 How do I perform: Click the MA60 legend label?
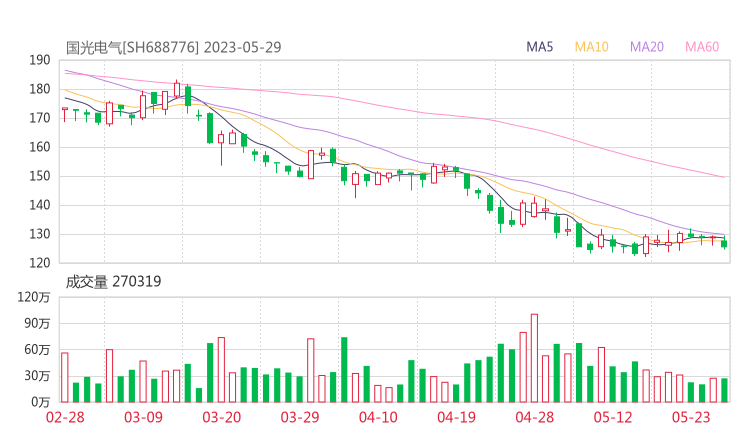[702, 47]
